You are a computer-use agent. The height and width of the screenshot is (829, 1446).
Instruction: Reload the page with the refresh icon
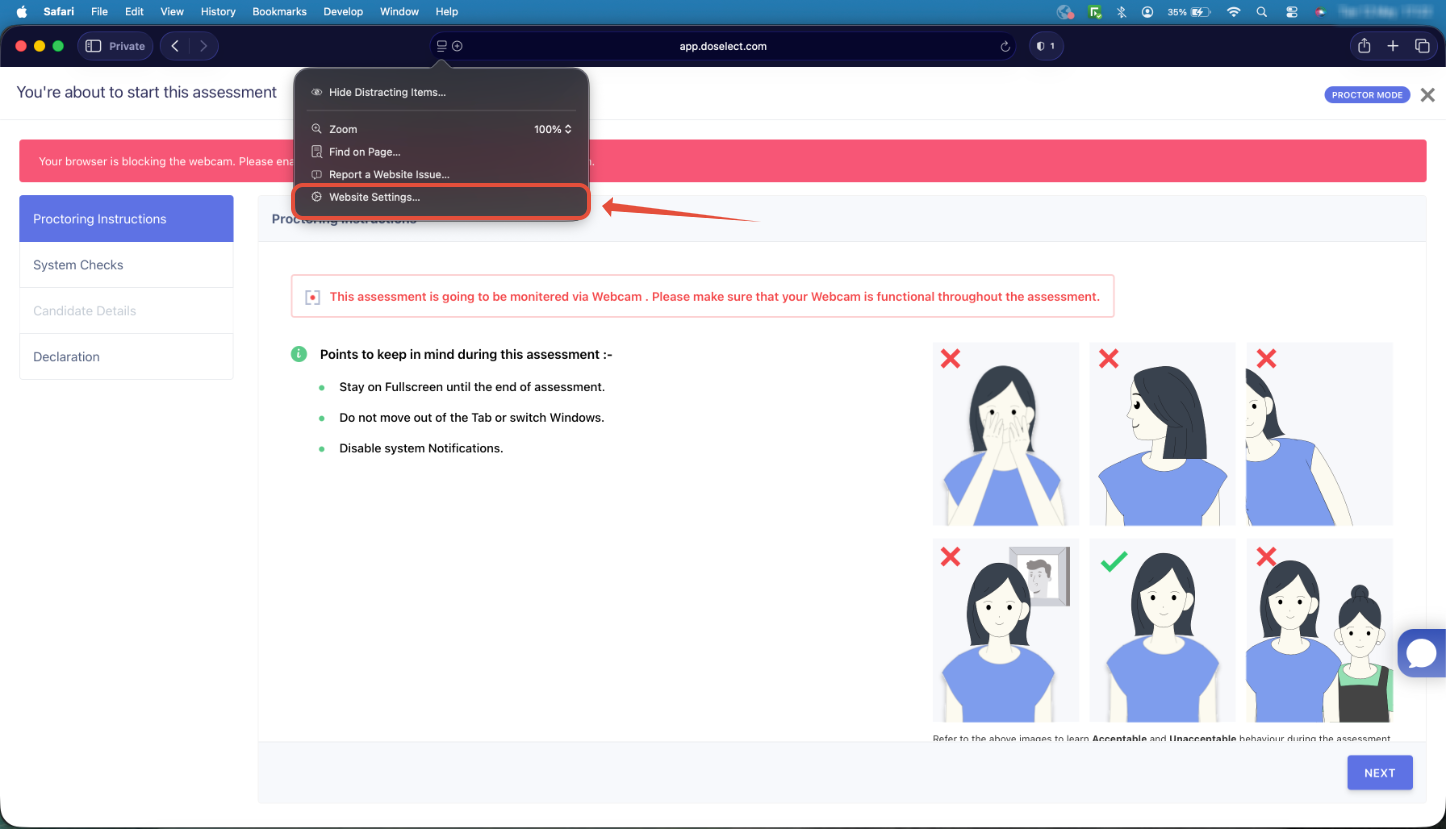click(x=1005, y=46)
